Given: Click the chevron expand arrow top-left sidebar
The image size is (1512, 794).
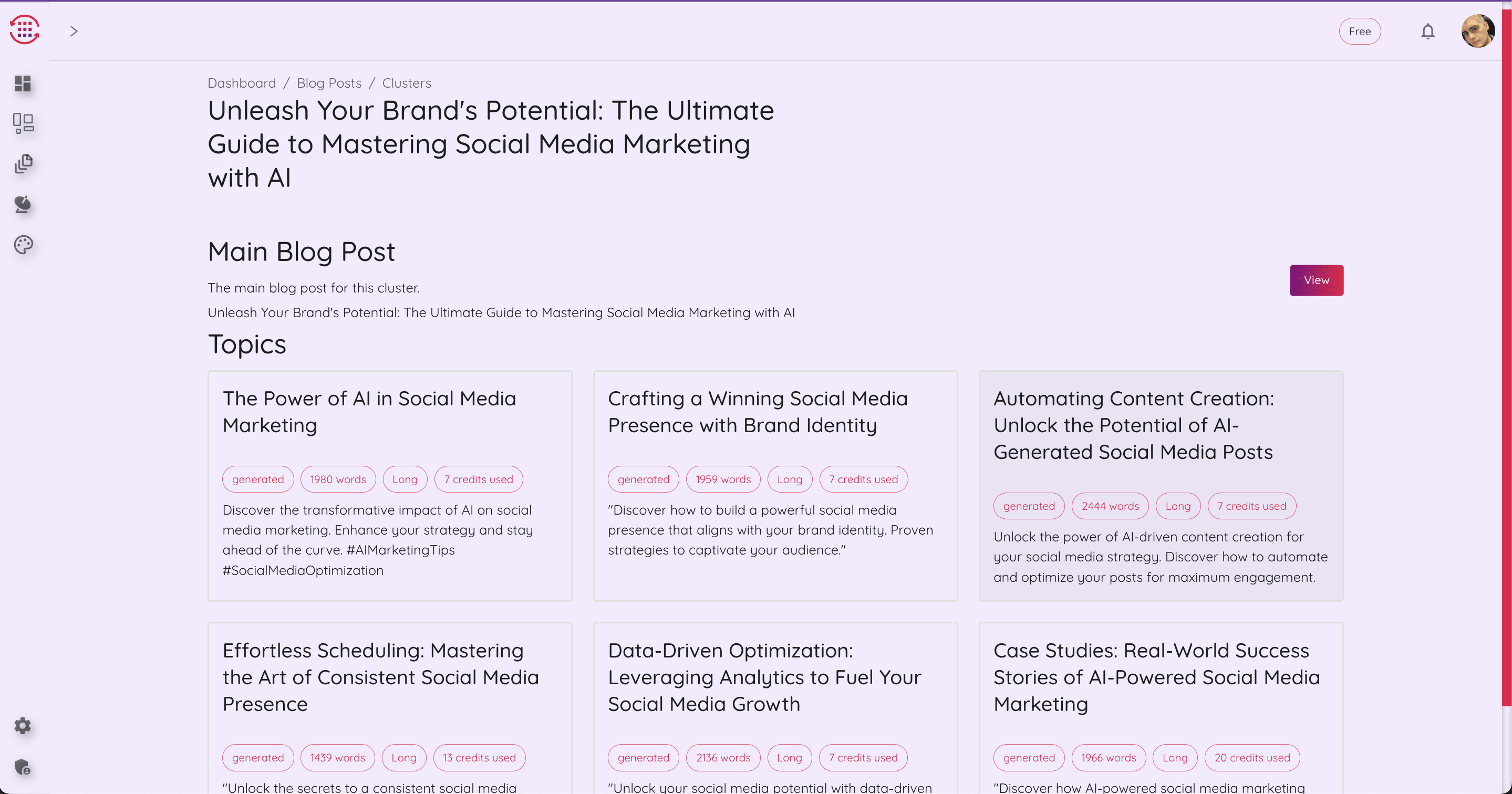Looking at the screenshot, I should click(x=74, y=31).
